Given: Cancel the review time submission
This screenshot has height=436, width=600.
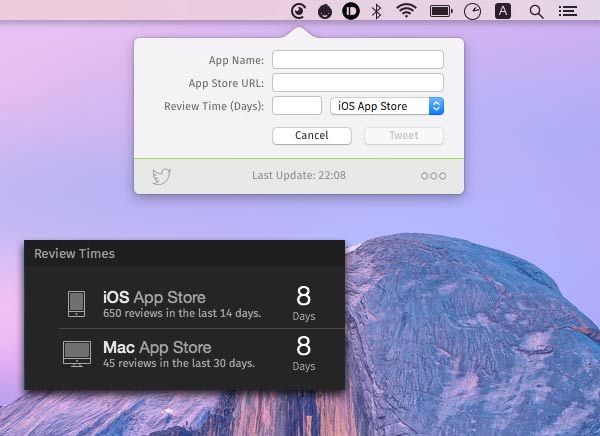Looking at the screenshot, I should coord(312,136).
